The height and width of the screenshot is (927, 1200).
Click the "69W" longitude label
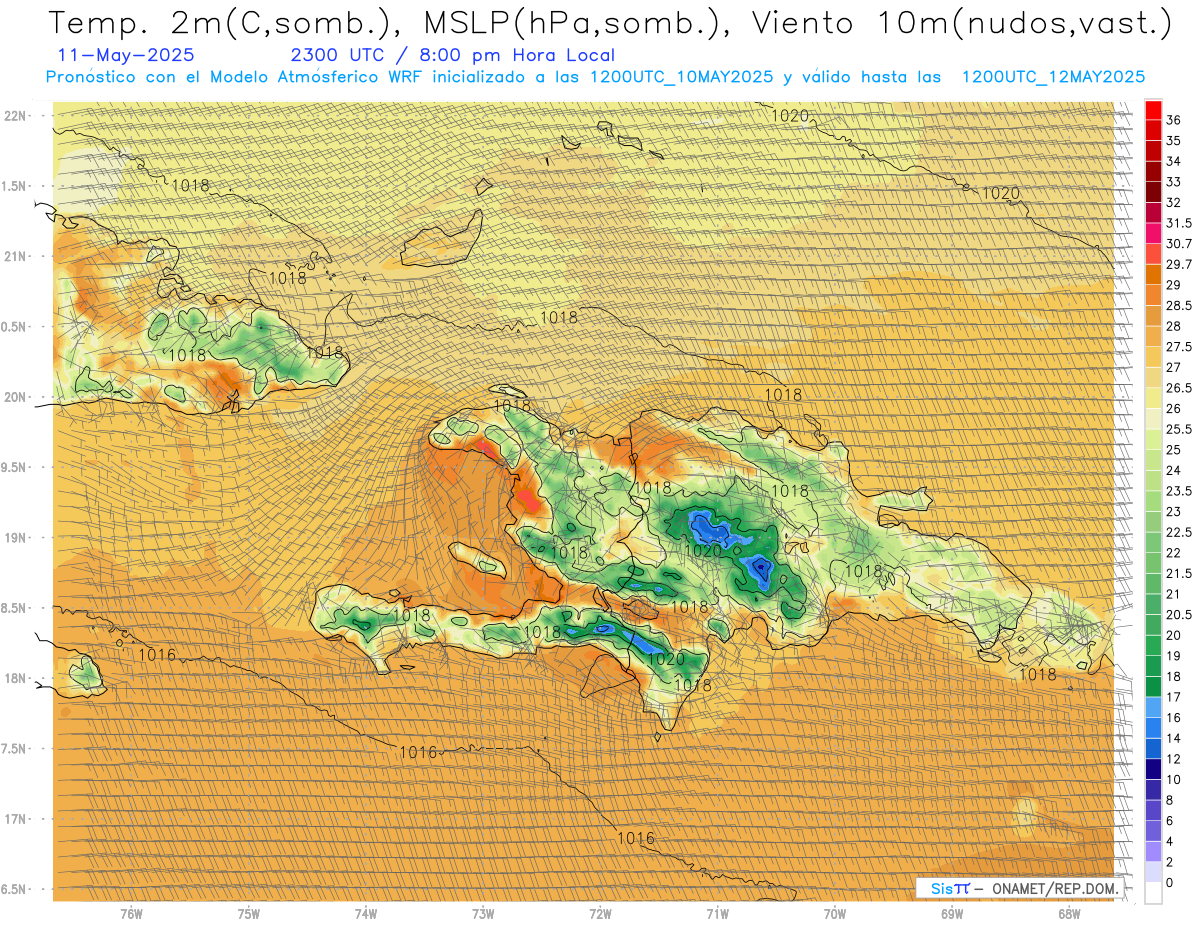[x=952, y=913]
